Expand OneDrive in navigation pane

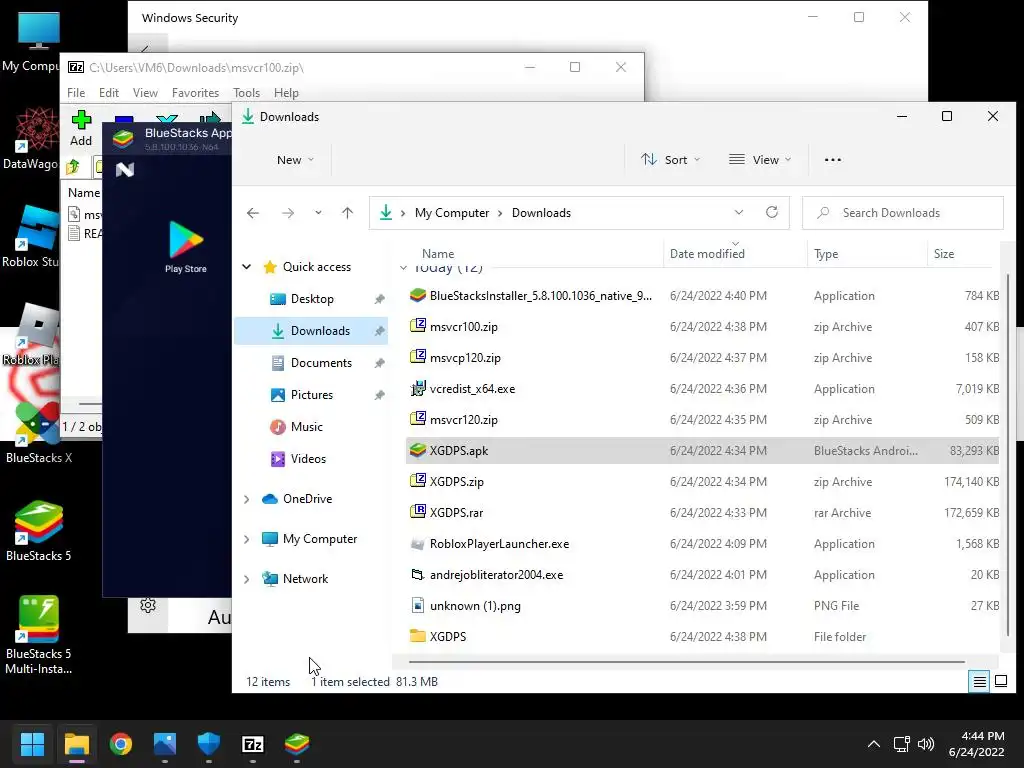tap(247, 499)
